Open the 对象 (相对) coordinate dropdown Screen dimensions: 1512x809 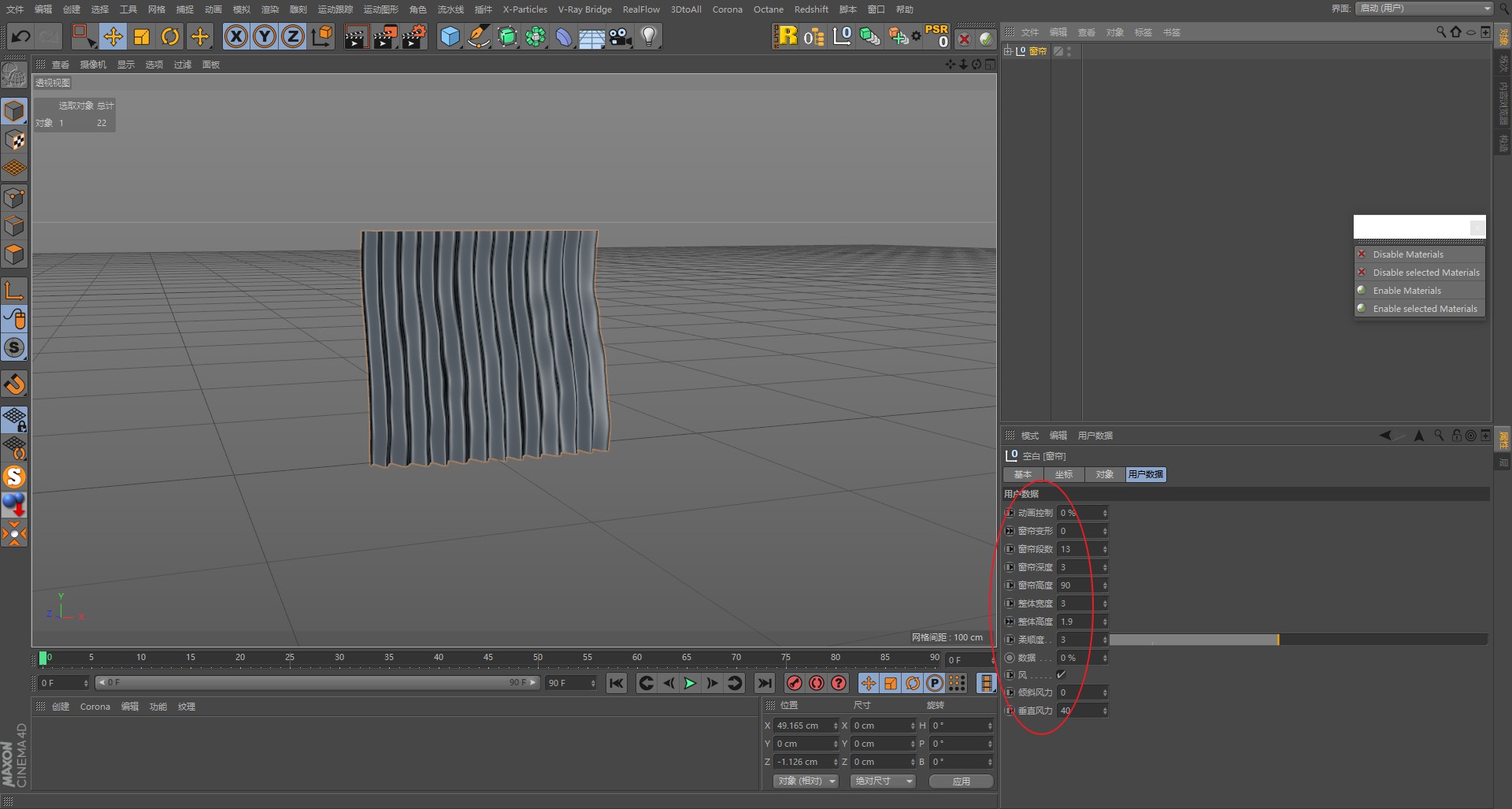coord(805,781)
